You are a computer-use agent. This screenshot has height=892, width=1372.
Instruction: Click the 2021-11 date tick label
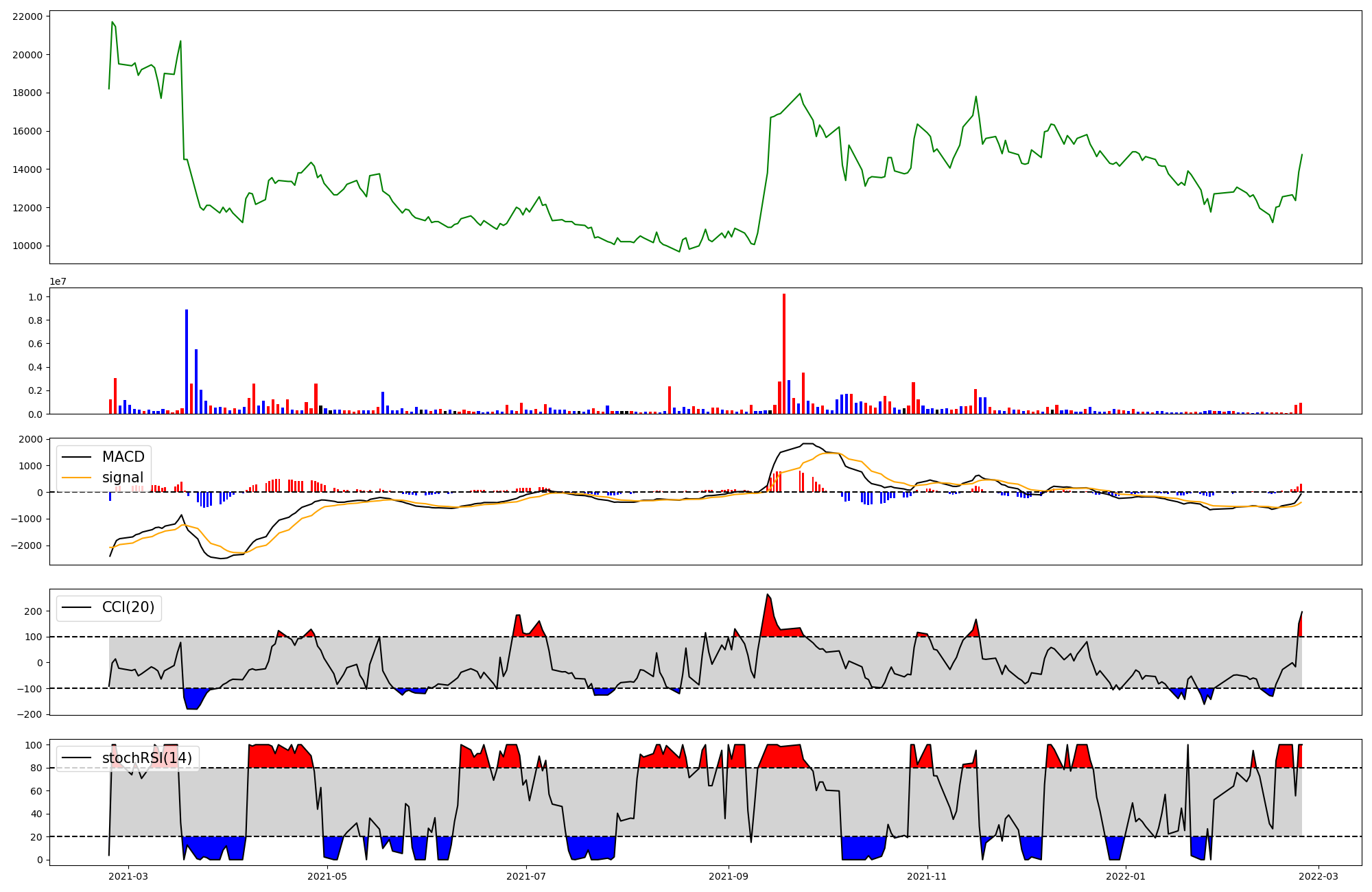927,876
